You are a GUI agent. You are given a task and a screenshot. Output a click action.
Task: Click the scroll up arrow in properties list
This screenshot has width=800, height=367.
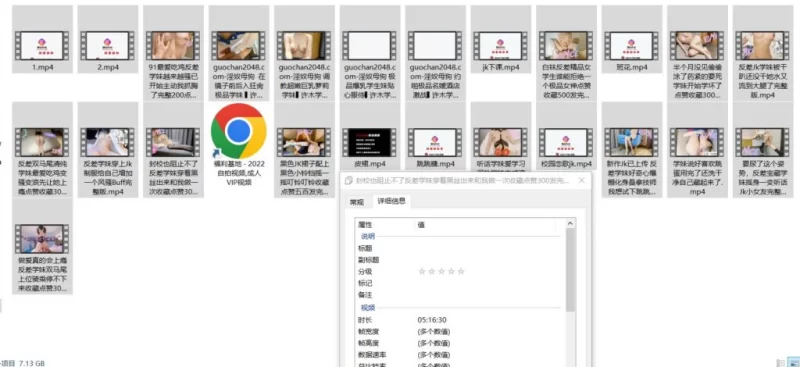tap(570, 224)
